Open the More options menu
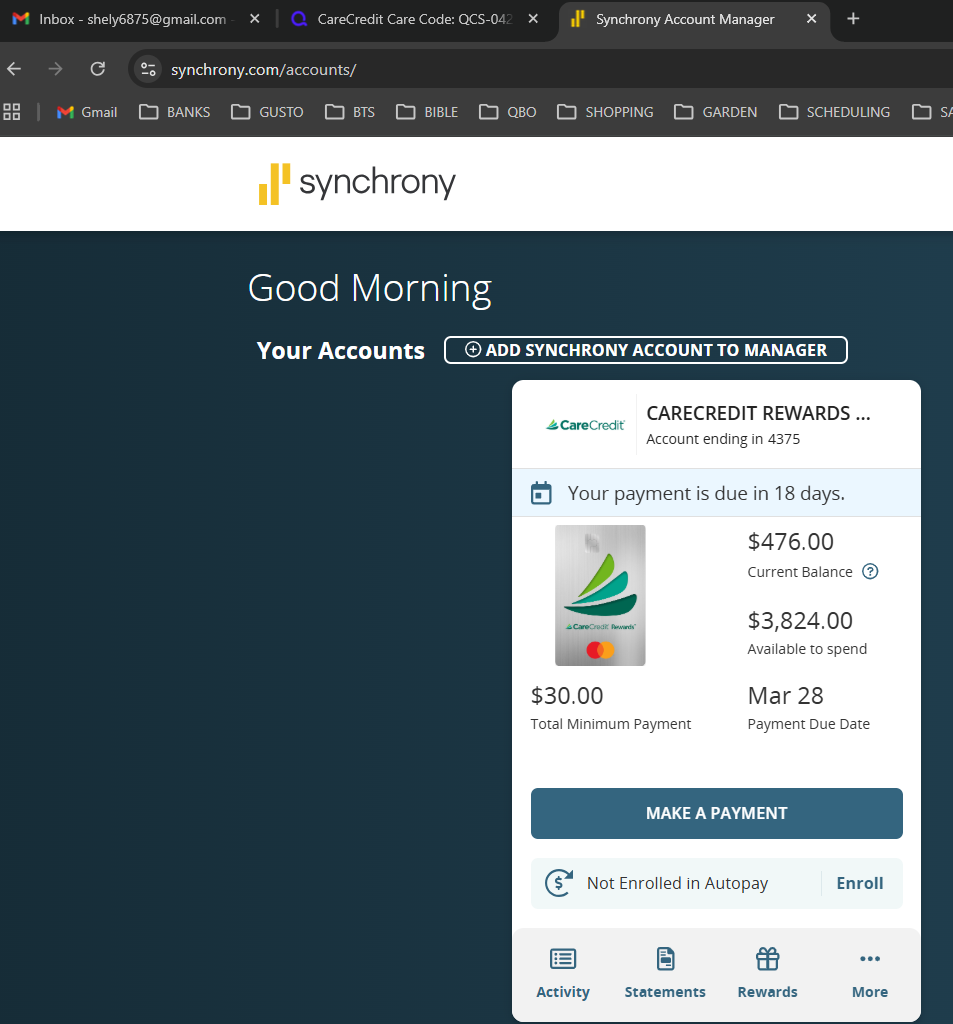Screen dimensions: 953x1024 click(x=870, y=973)
